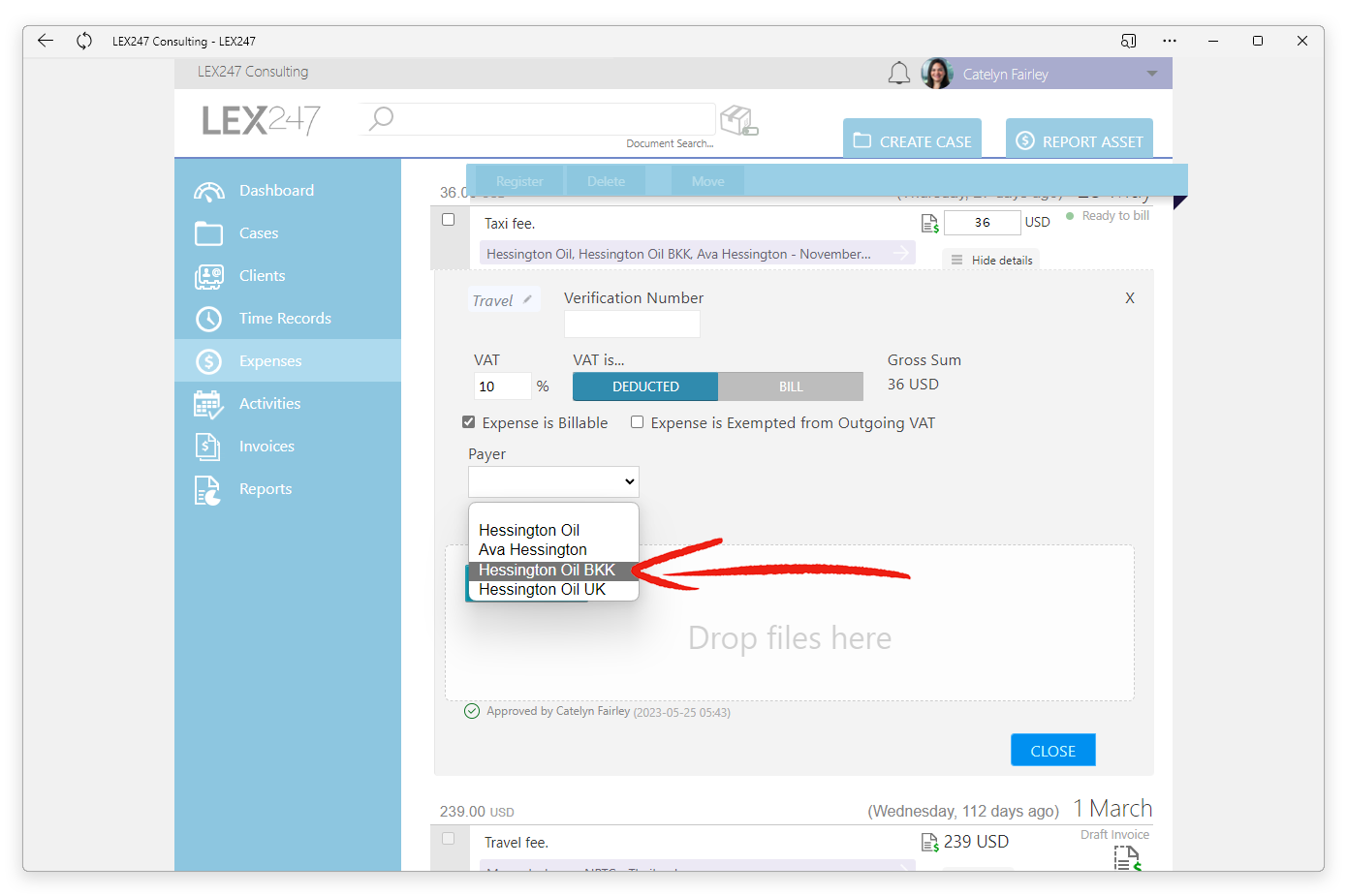Open the window more options menu
This screenshot has width=1347, height=896.
click(x=1170, y=41)
